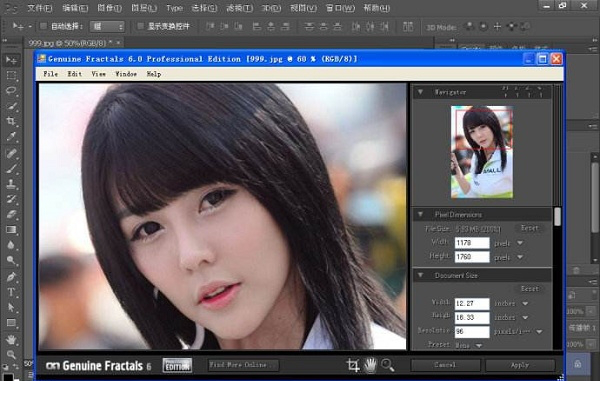Click the Genuine Fractals hand tool icon
The height and width of the screenshot is (396, 600).
click(x=370, y=365)
